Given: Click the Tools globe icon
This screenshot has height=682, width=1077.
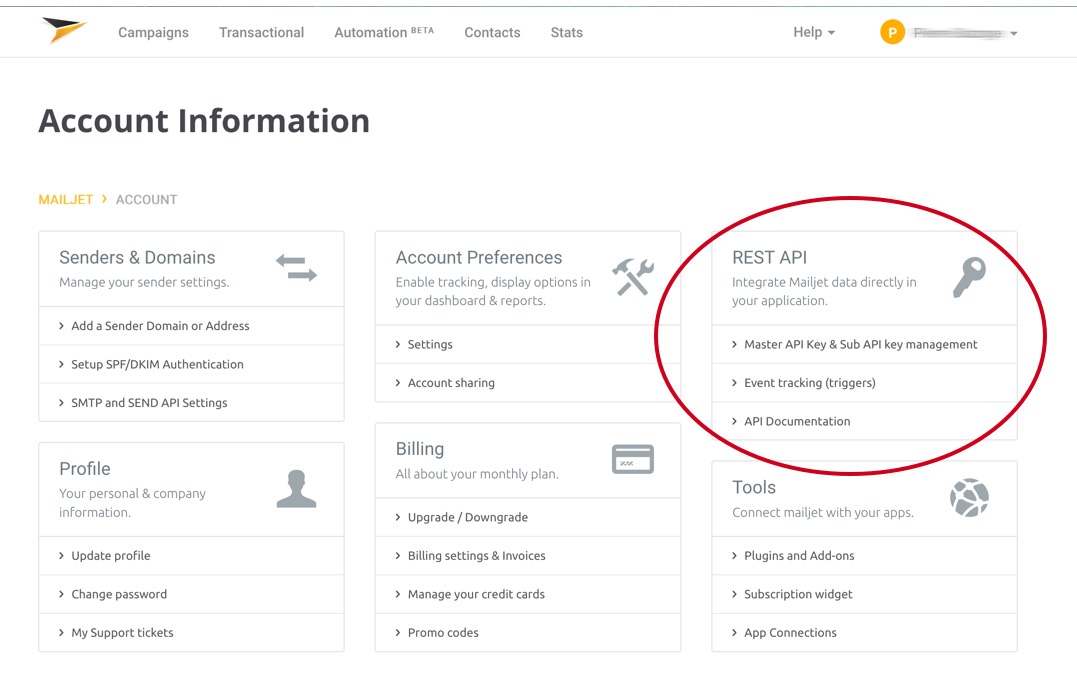Looking at the screenshot, I should click(969, 498).
